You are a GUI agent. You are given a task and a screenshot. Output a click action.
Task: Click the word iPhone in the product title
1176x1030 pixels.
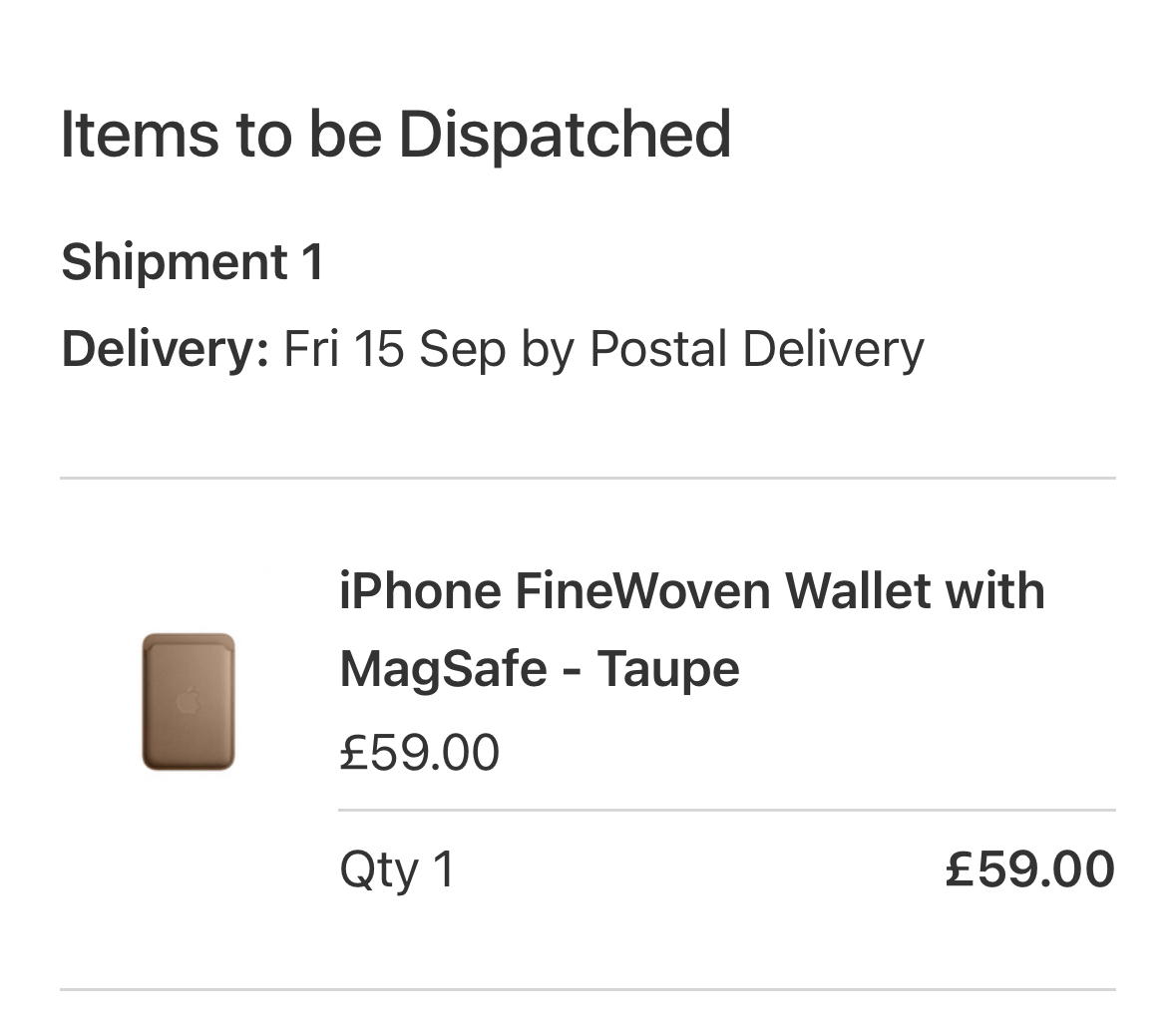pos(420,590)
